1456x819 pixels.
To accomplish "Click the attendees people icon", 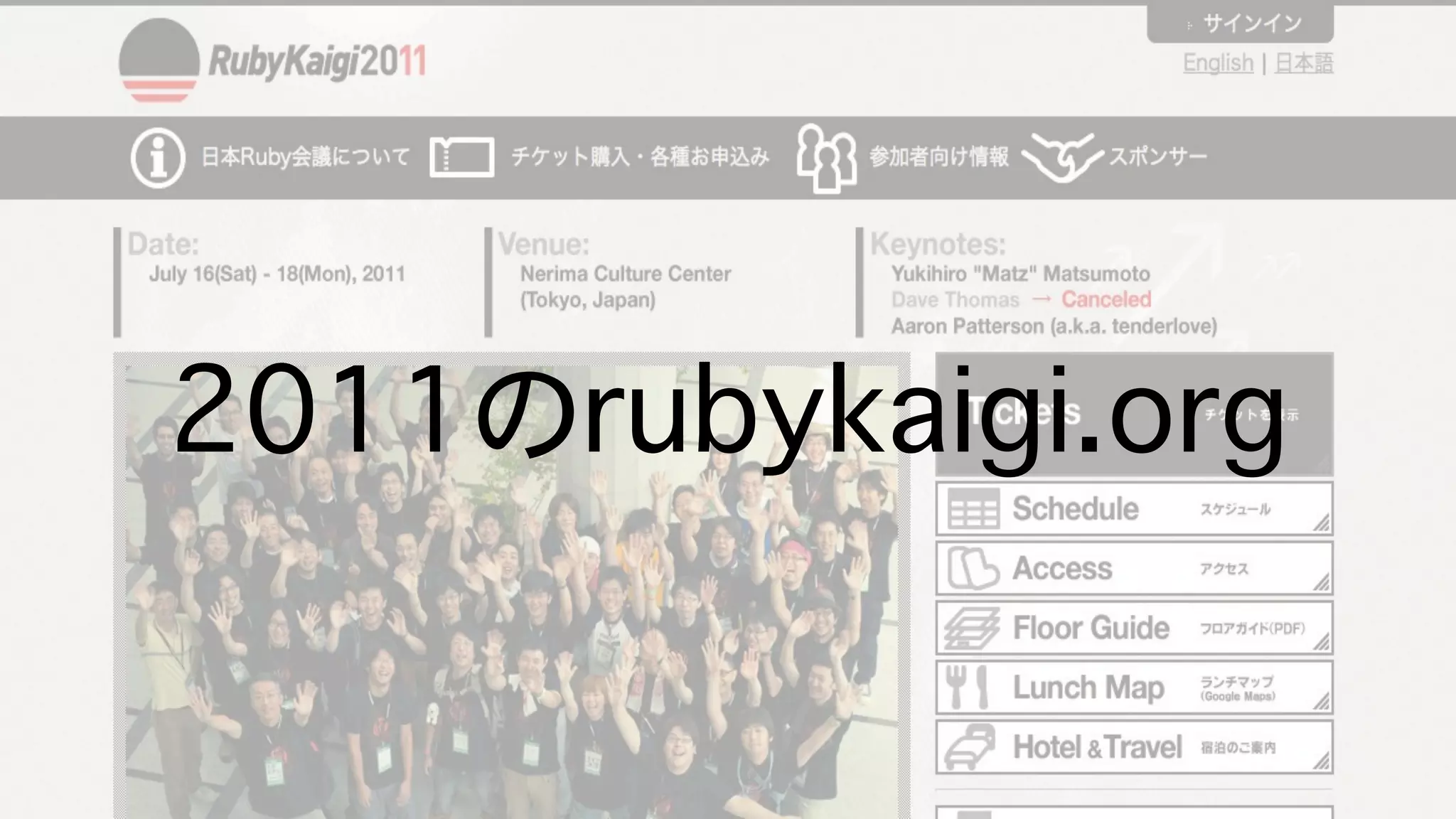I will point(826,159).
